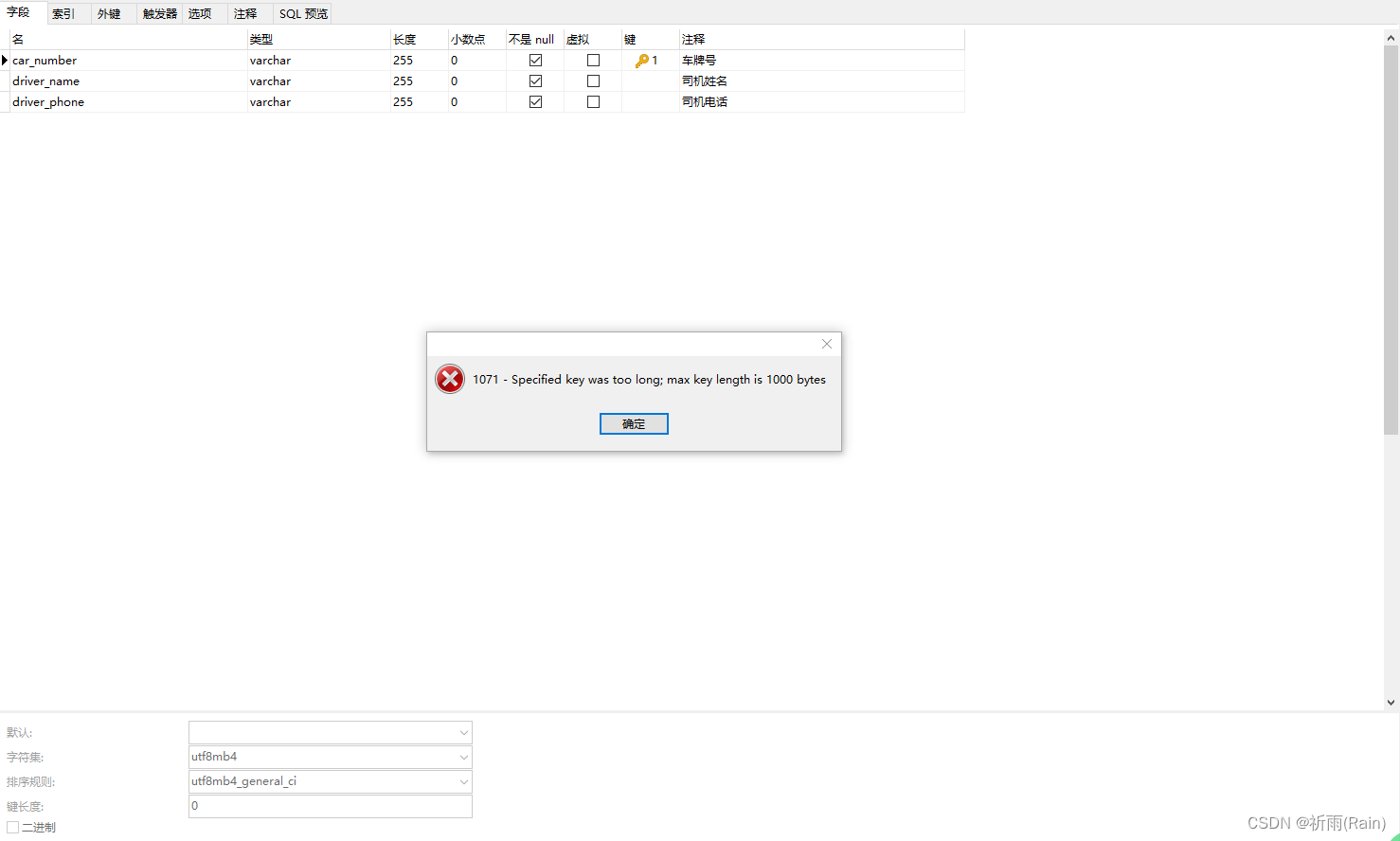Select the car_number field name
1400x841 pixels.
[x=45, y=61]
